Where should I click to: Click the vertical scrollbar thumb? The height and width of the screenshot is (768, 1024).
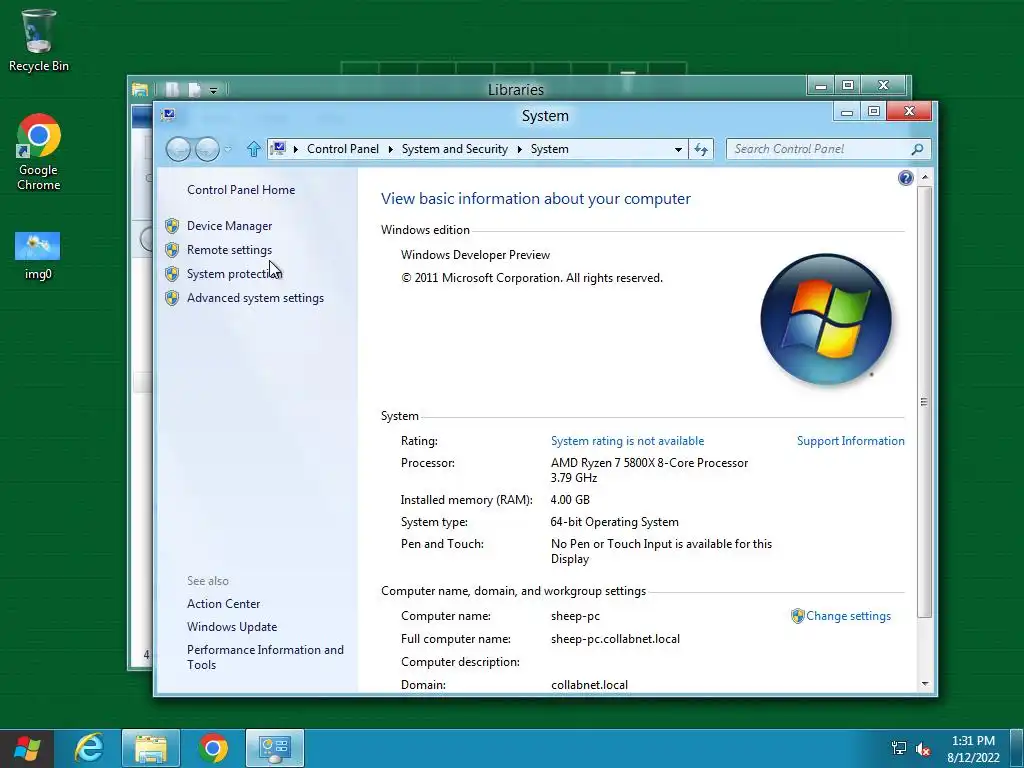(x=925, y=402)
